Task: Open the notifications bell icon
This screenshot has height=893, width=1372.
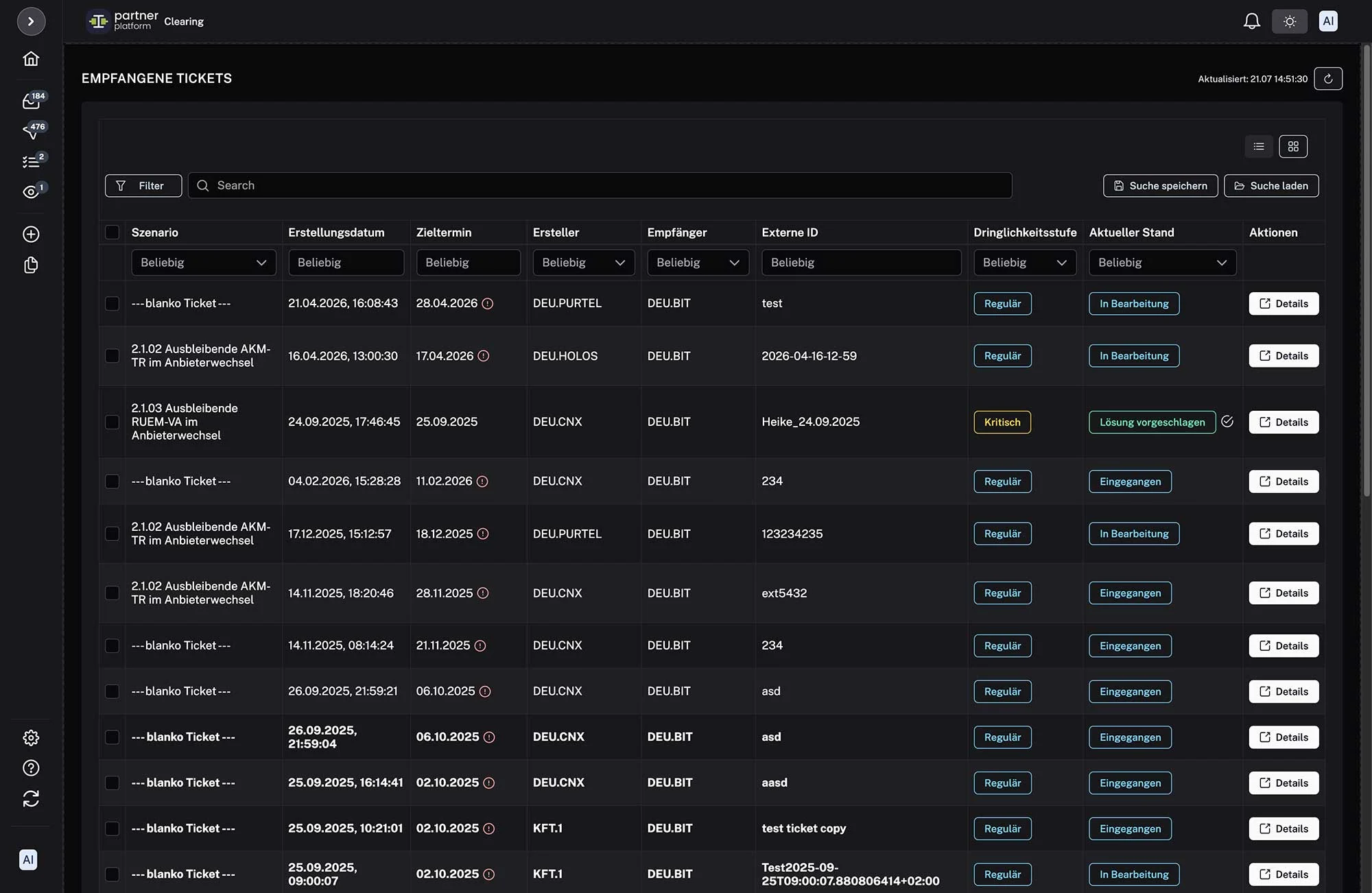Action: pyautogui.click(x=1252, y=21)
